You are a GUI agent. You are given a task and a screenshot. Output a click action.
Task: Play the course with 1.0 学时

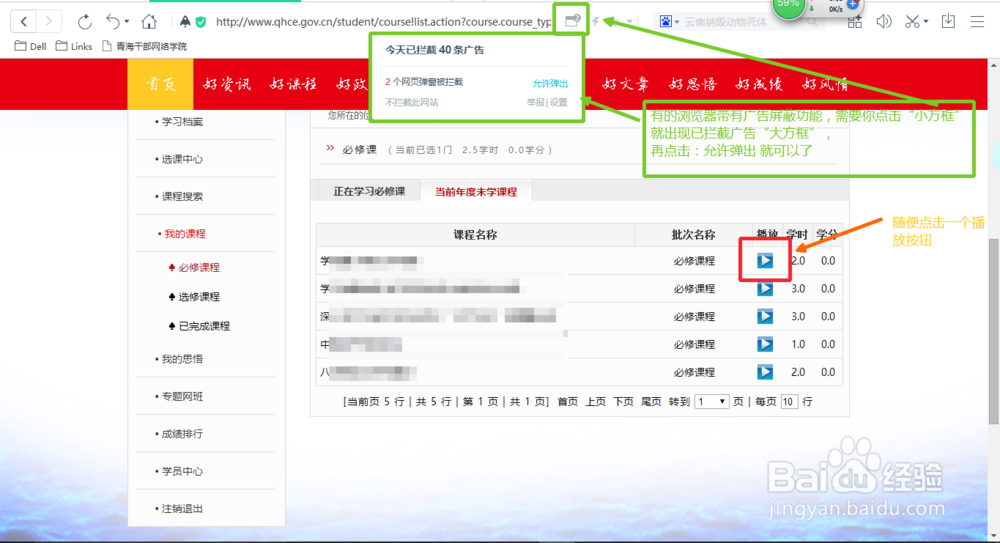765,344
